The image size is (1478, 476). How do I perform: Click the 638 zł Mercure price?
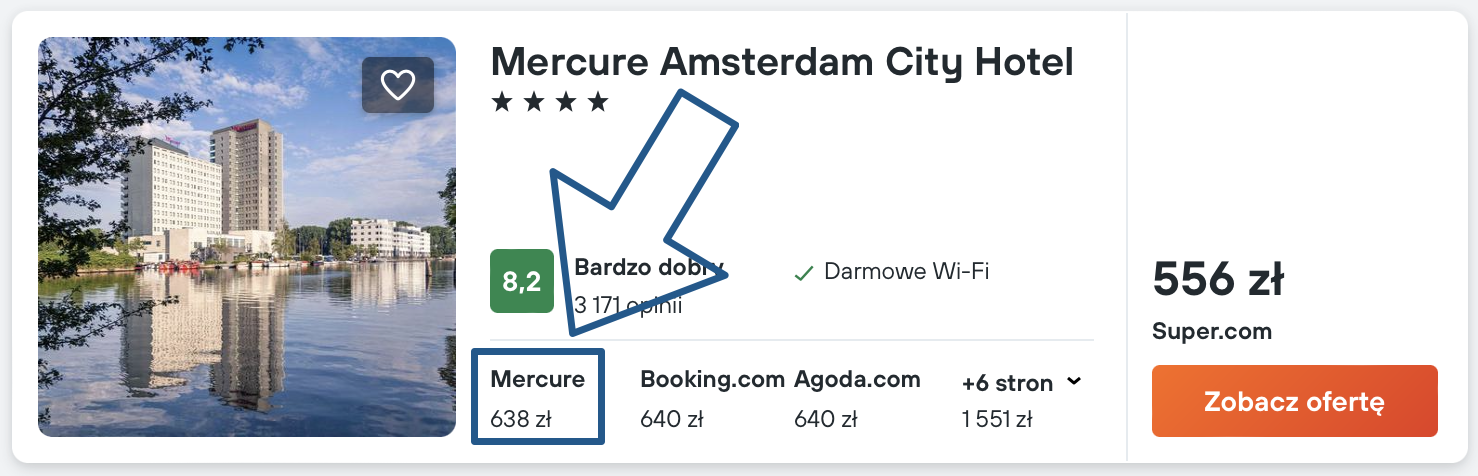(520, 419)
